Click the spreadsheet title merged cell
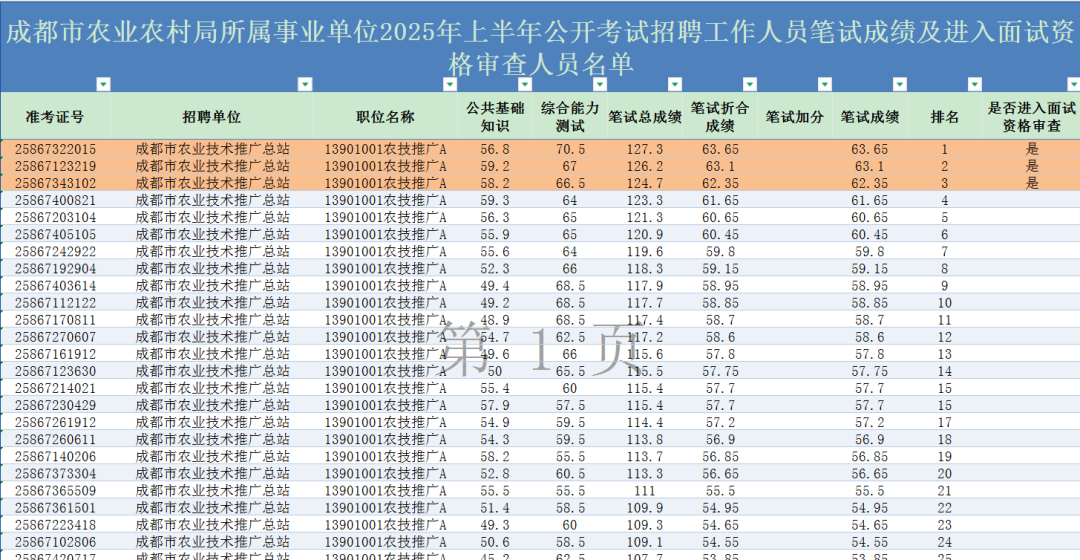 (x=540, y=45)
